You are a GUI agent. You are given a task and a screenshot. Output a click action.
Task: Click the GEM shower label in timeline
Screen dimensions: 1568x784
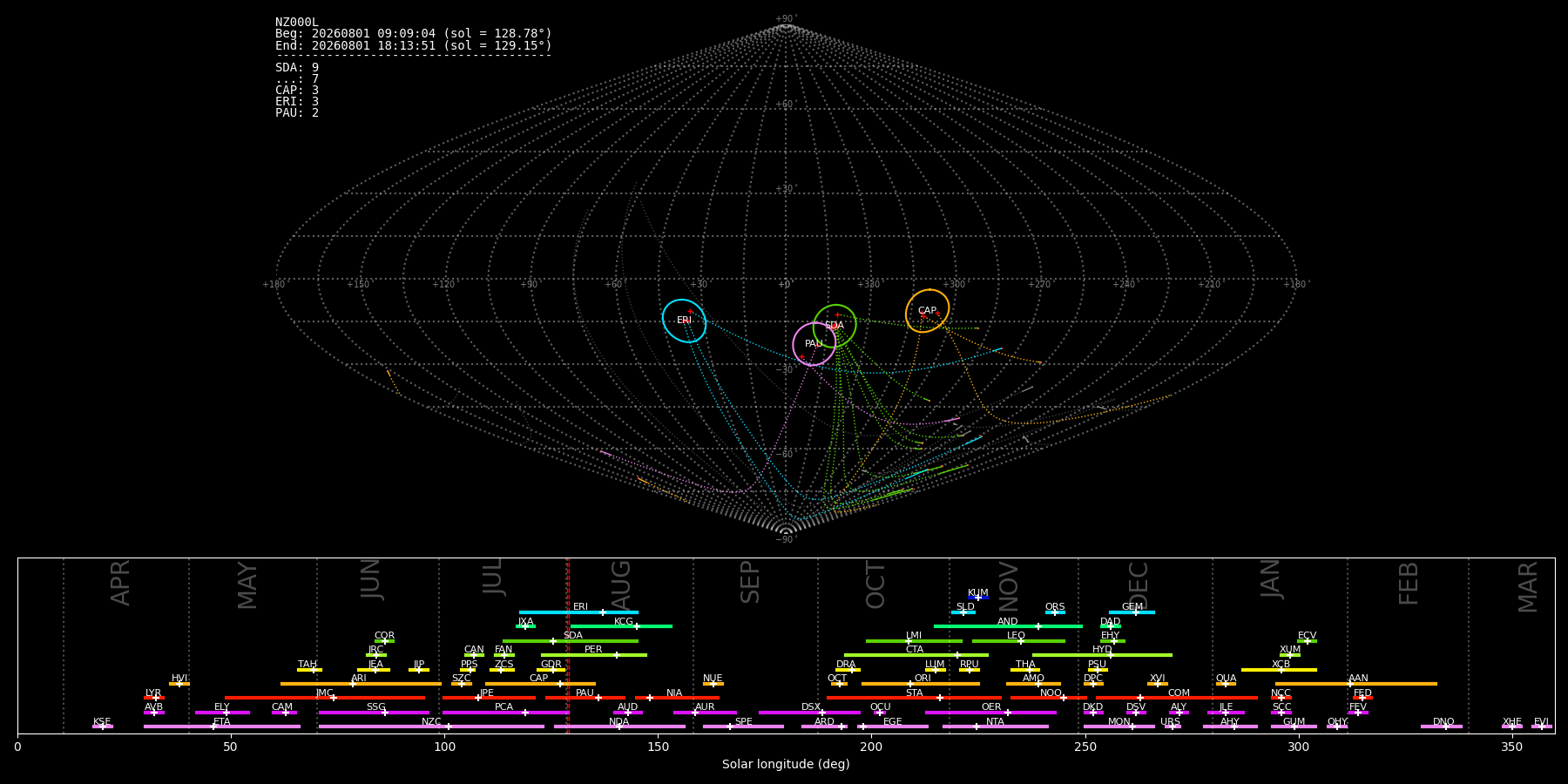tap(1132, 607)
